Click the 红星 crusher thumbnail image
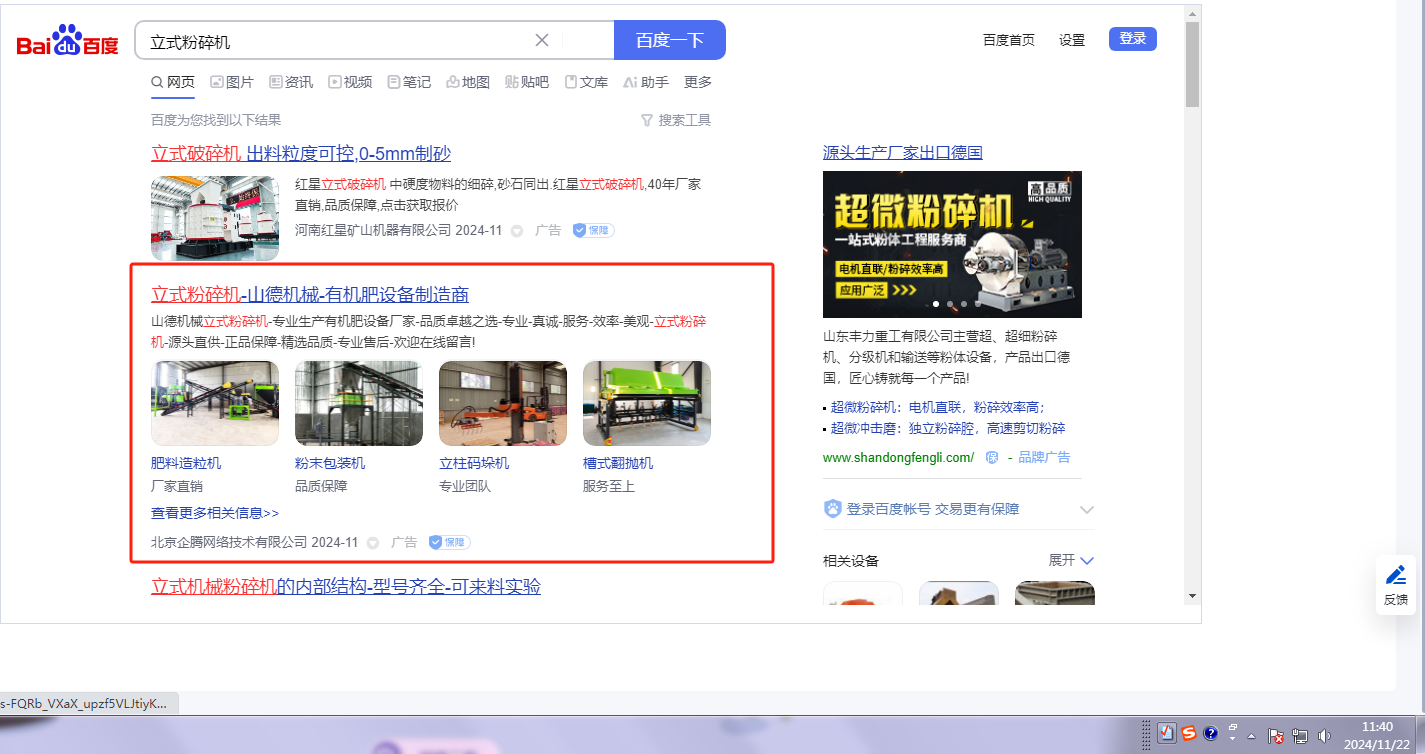Viewport: 1425px width, 754px height. pos(215,218)
